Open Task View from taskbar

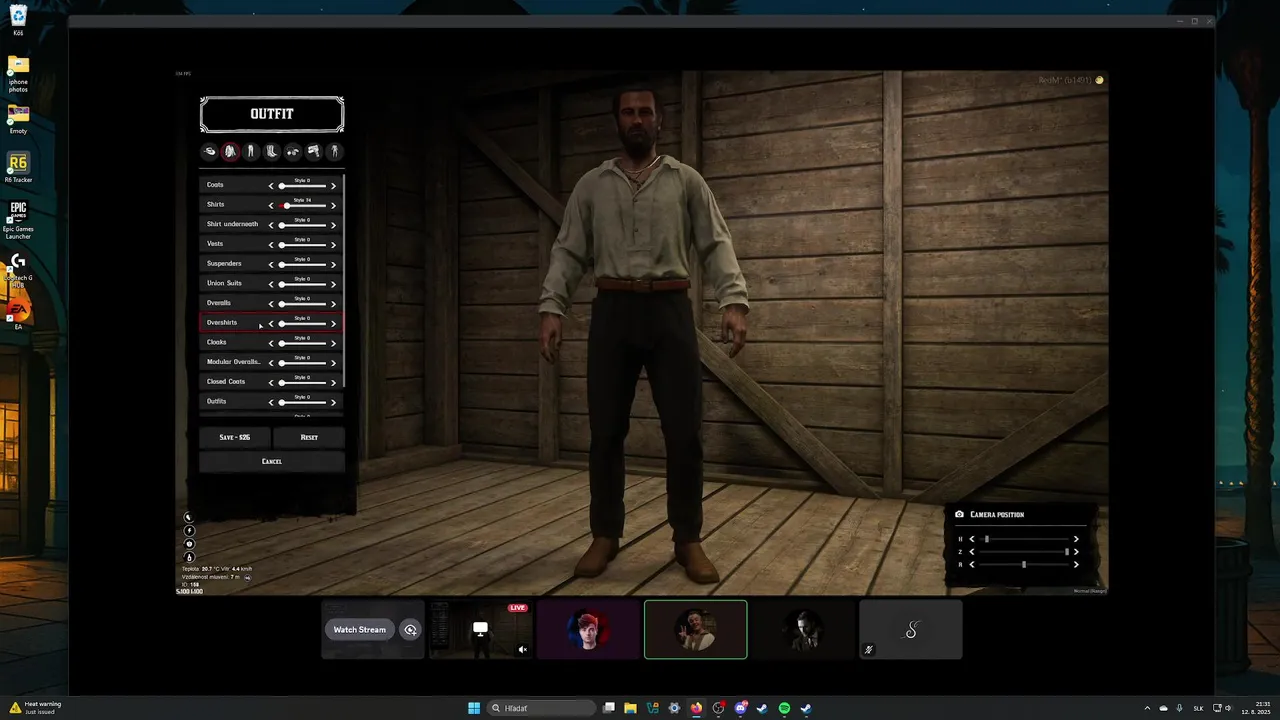[608, 708]
